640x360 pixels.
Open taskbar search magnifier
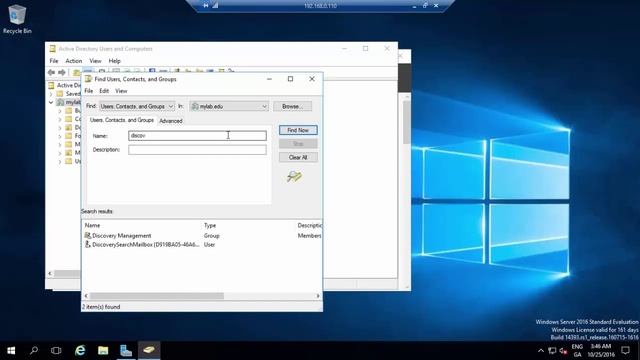pos(34,350)
